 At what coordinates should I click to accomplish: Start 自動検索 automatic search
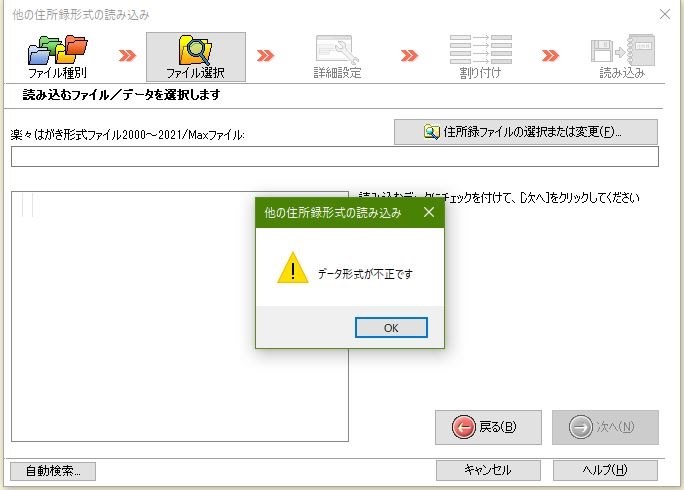(53, 471)
